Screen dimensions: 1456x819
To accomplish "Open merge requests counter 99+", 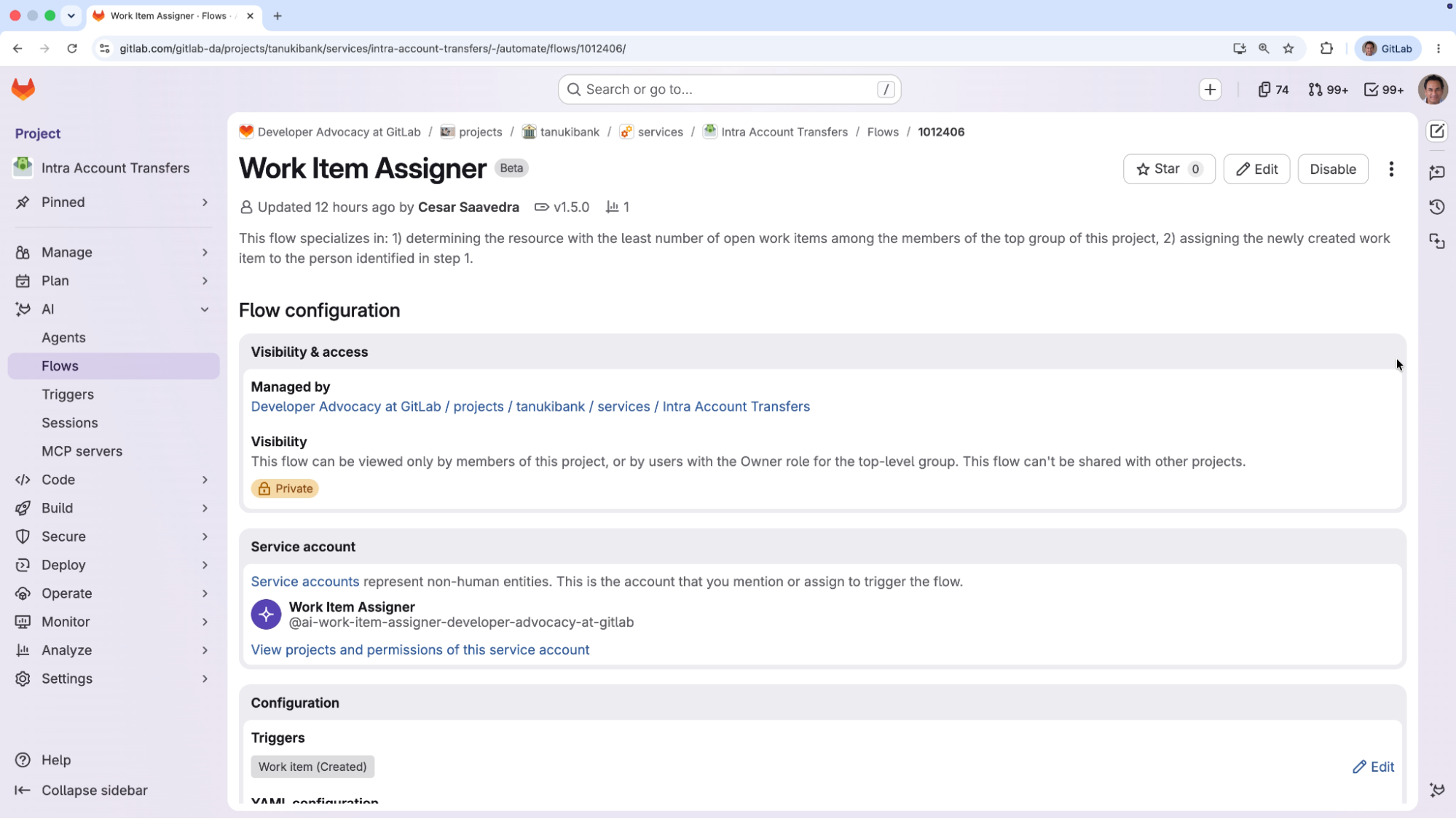I will point(1328,90).
